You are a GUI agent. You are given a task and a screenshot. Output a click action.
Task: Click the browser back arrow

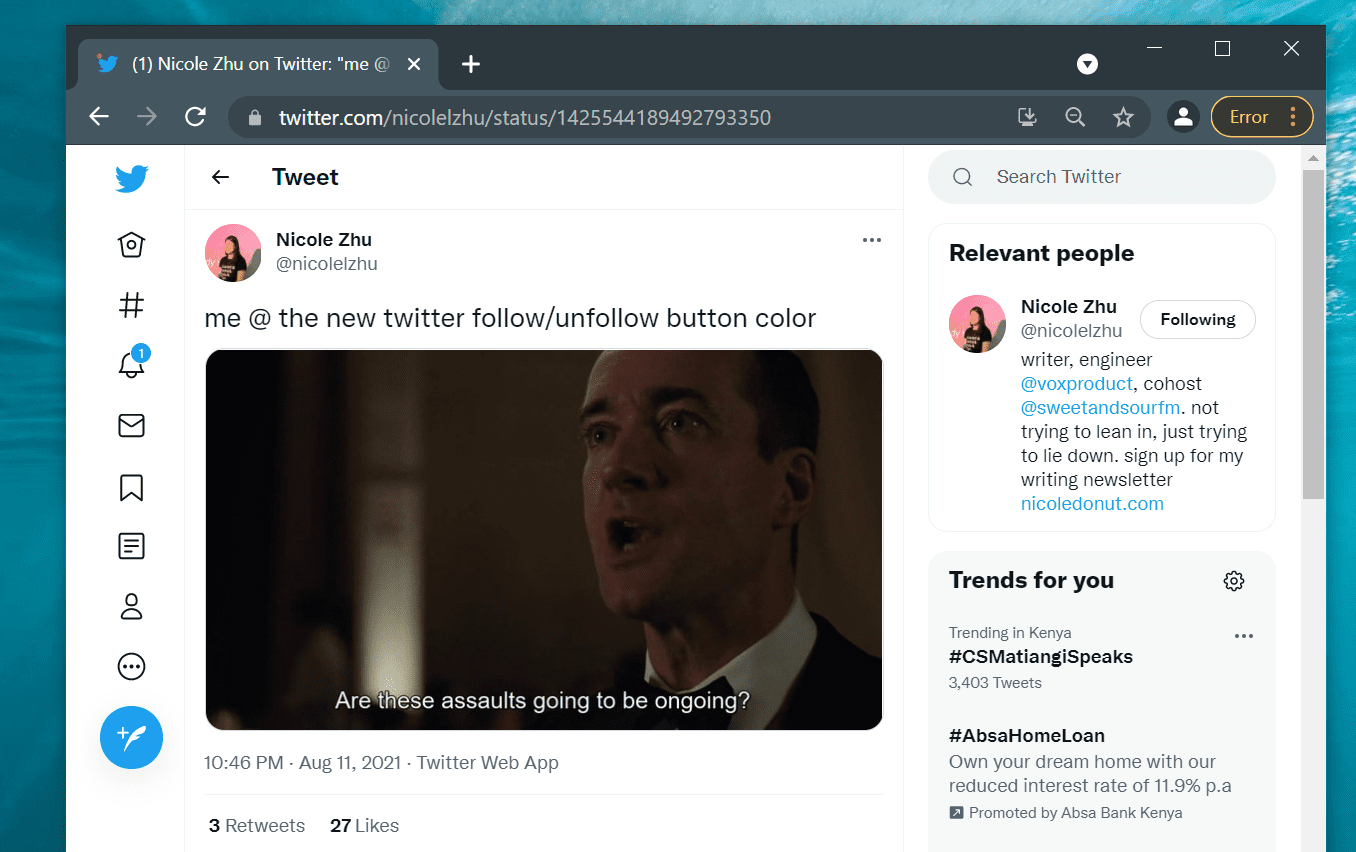[98, 117]
